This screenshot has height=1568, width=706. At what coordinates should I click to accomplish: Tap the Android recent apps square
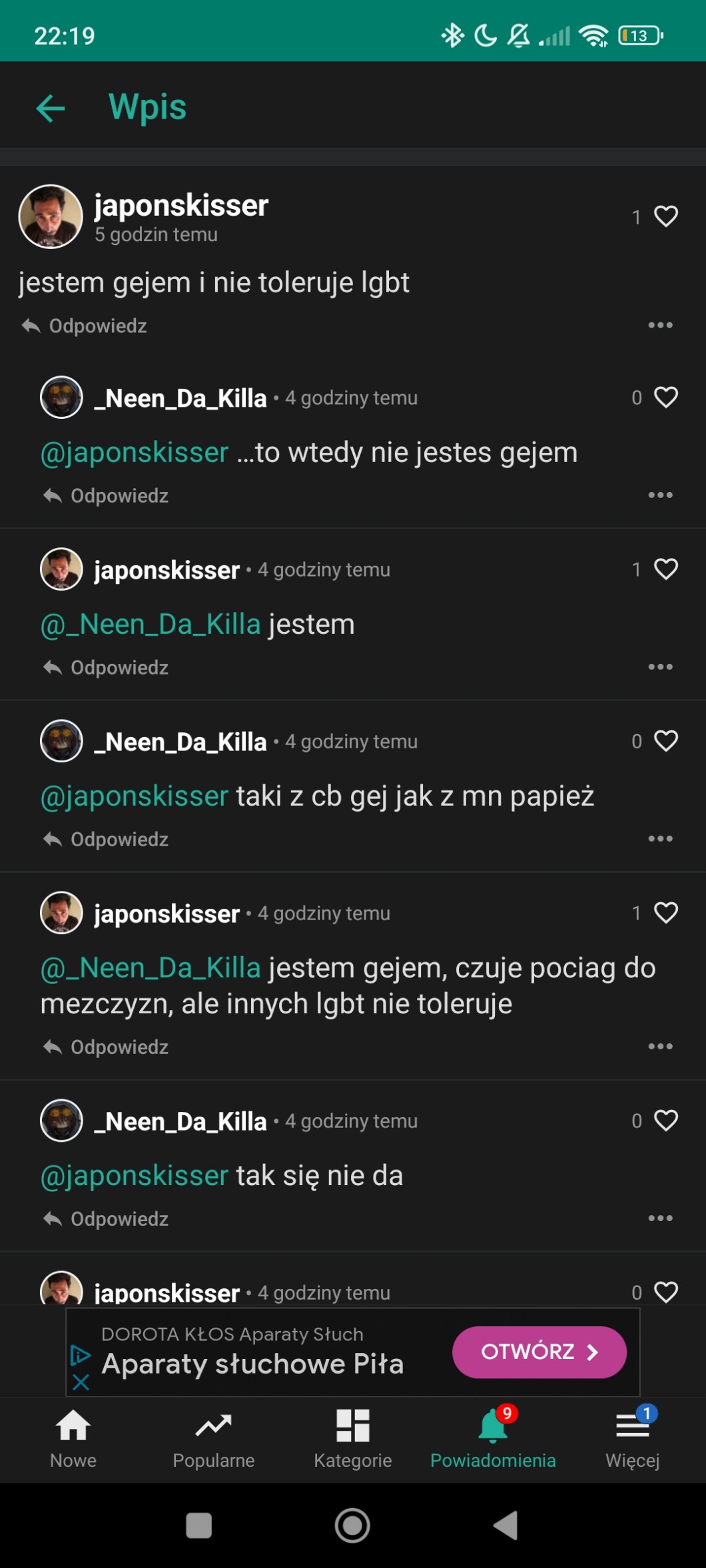coord(198,1525)
